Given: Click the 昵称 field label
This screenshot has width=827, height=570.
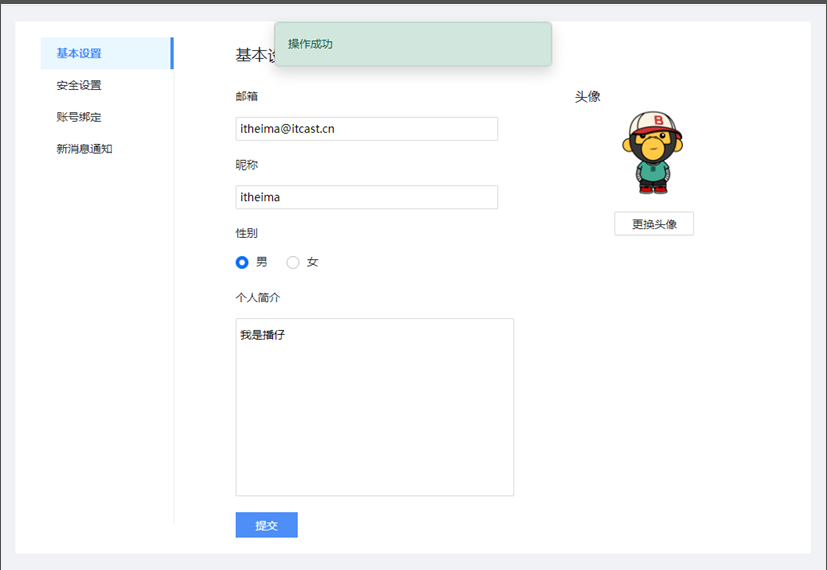Looking at the screenshot, I should click(x=247, y=164).
